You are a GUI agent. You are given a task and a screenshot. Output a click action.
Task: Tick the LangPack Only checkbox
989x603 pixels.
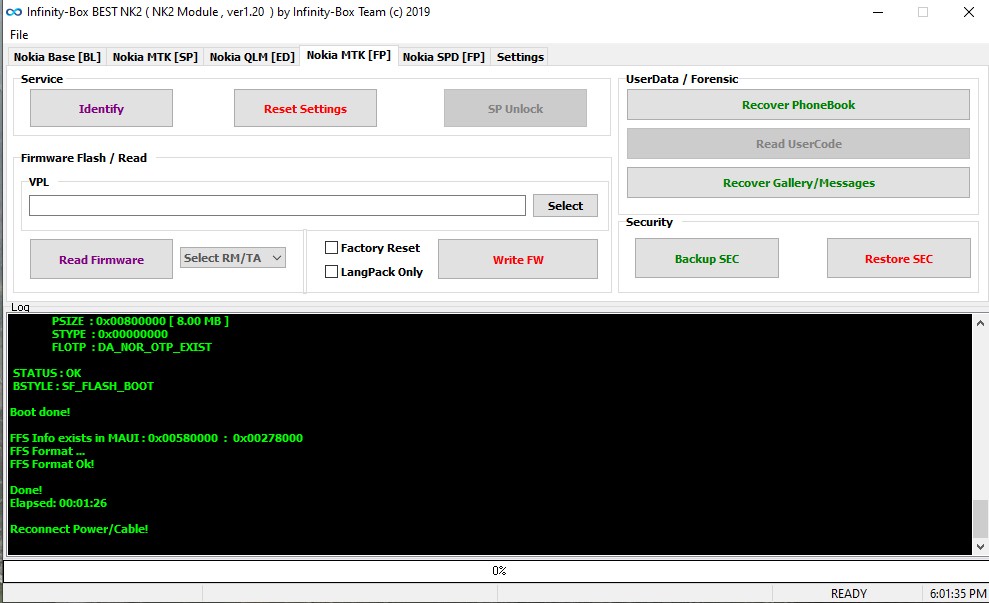(331, 272)
